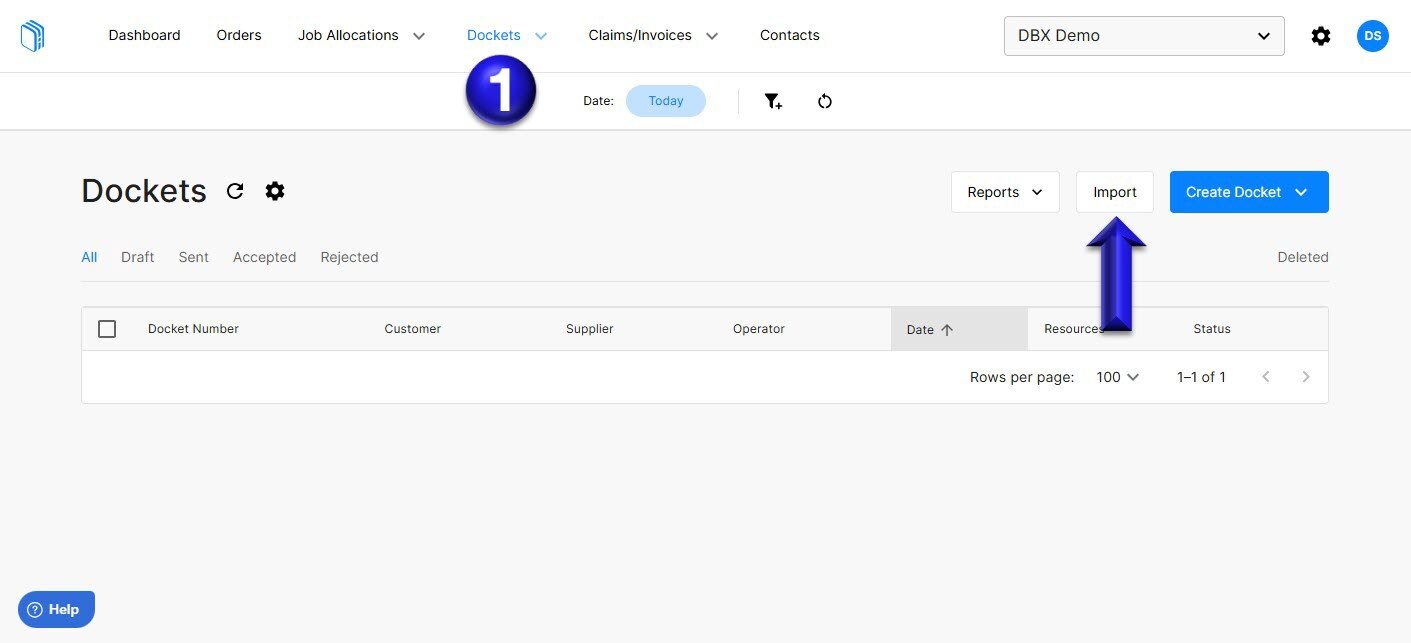Viewport: 1411px width, 643px height.
Task: Click the app logo in the top-left corner
Action: tap(31, 35)
